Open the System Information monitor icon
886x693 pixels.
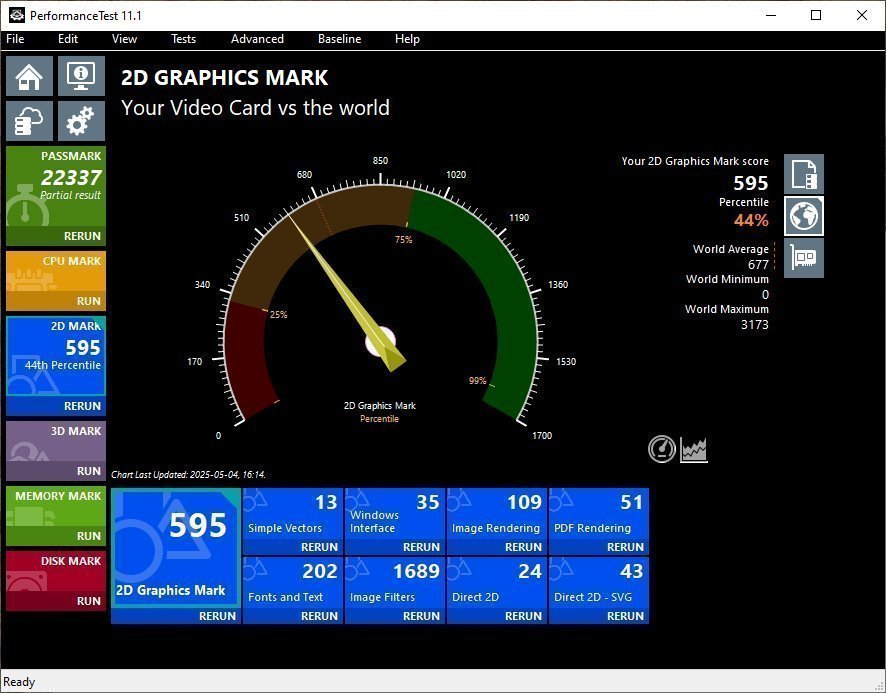(x=81, y=76)
